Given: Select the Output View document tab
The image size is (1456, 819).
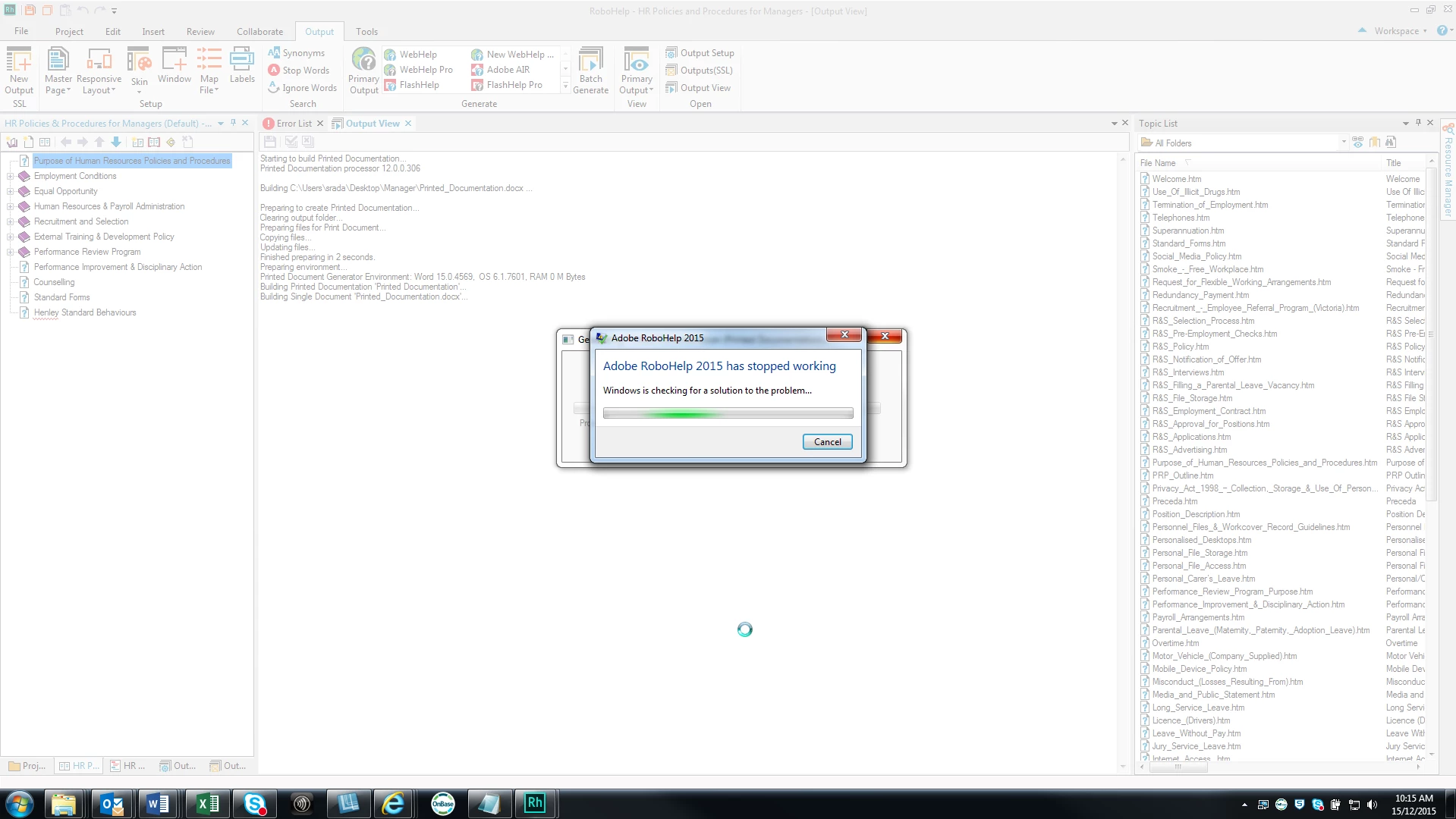Looking at the screenshot, I should click(372, 124).
